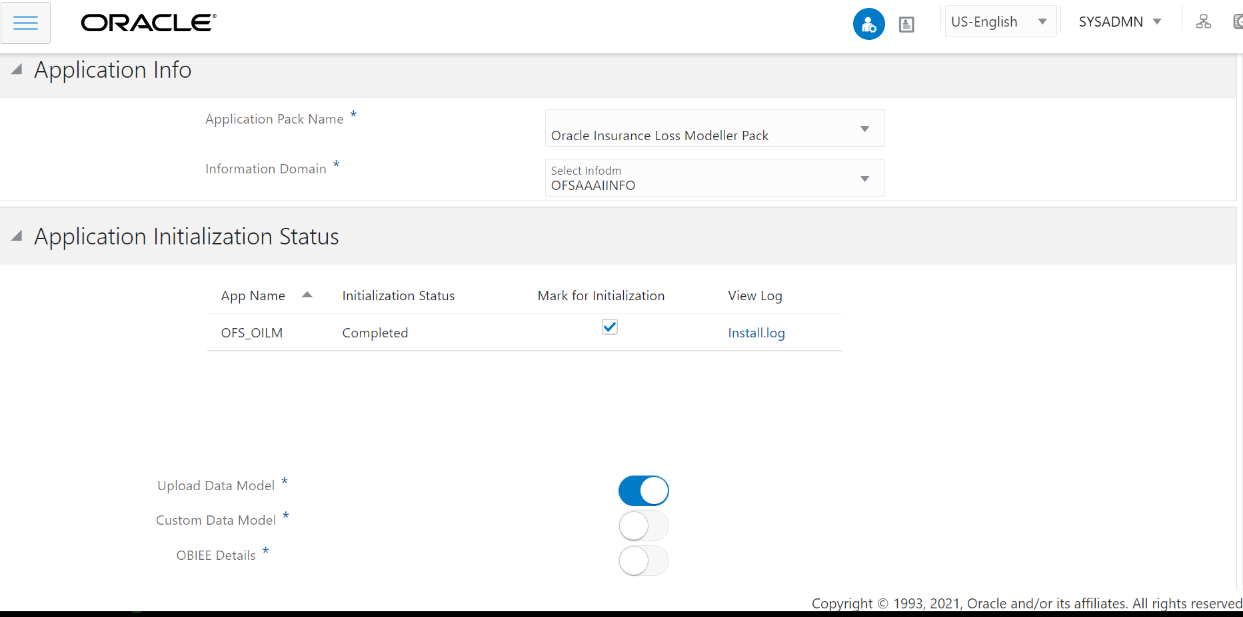Viewport: 1243px width, 617px height.
Task: Enable the OBIEE Details toggle
Action: tap(643, 561)
